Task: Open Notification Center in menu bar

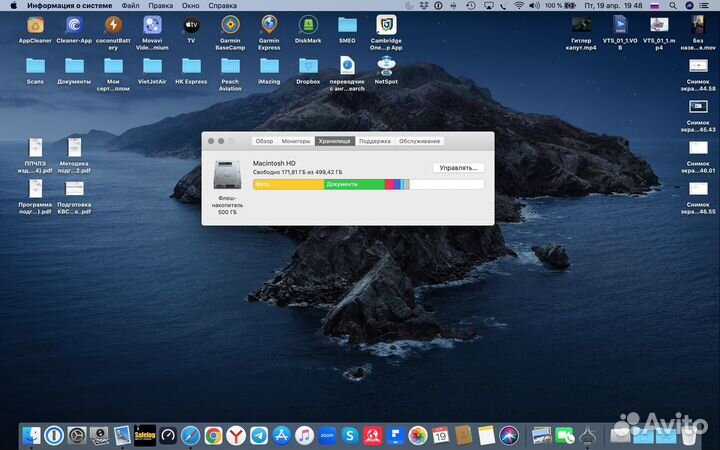Action: 703,6
